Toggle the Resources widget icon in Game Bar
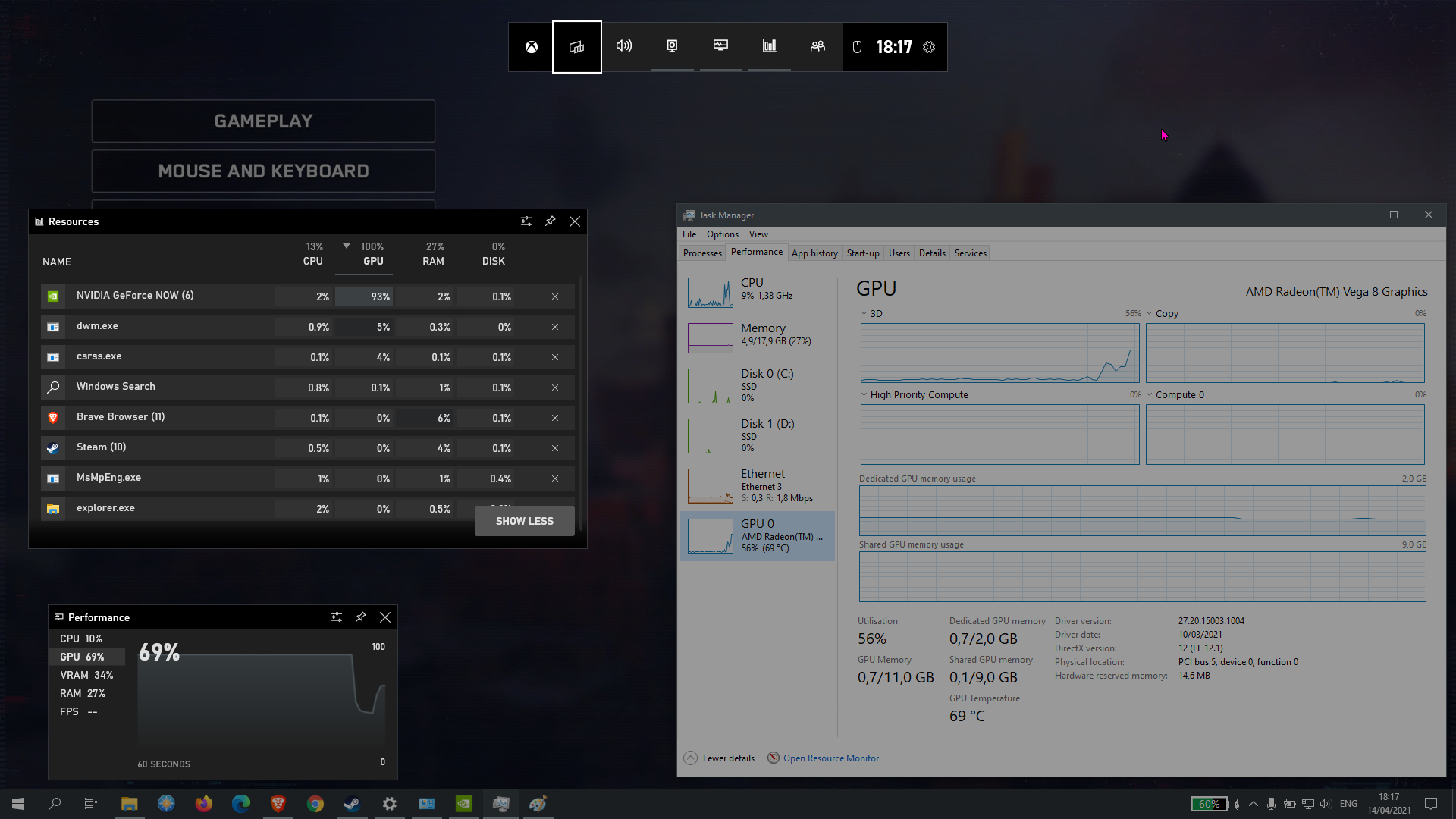 tap(770, 46)
